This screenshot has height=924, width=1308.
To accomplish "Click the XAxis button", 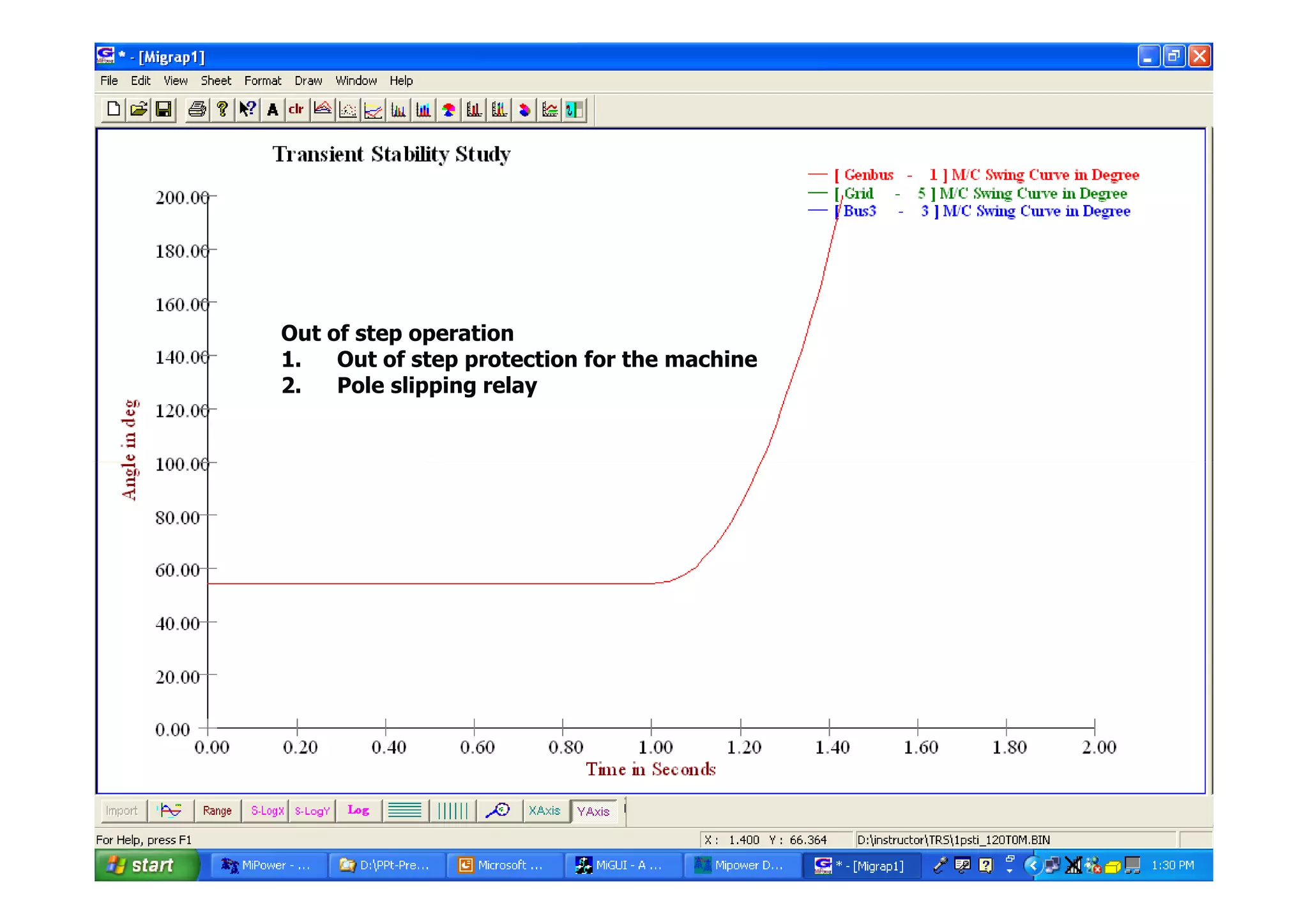I will [544, 811].
